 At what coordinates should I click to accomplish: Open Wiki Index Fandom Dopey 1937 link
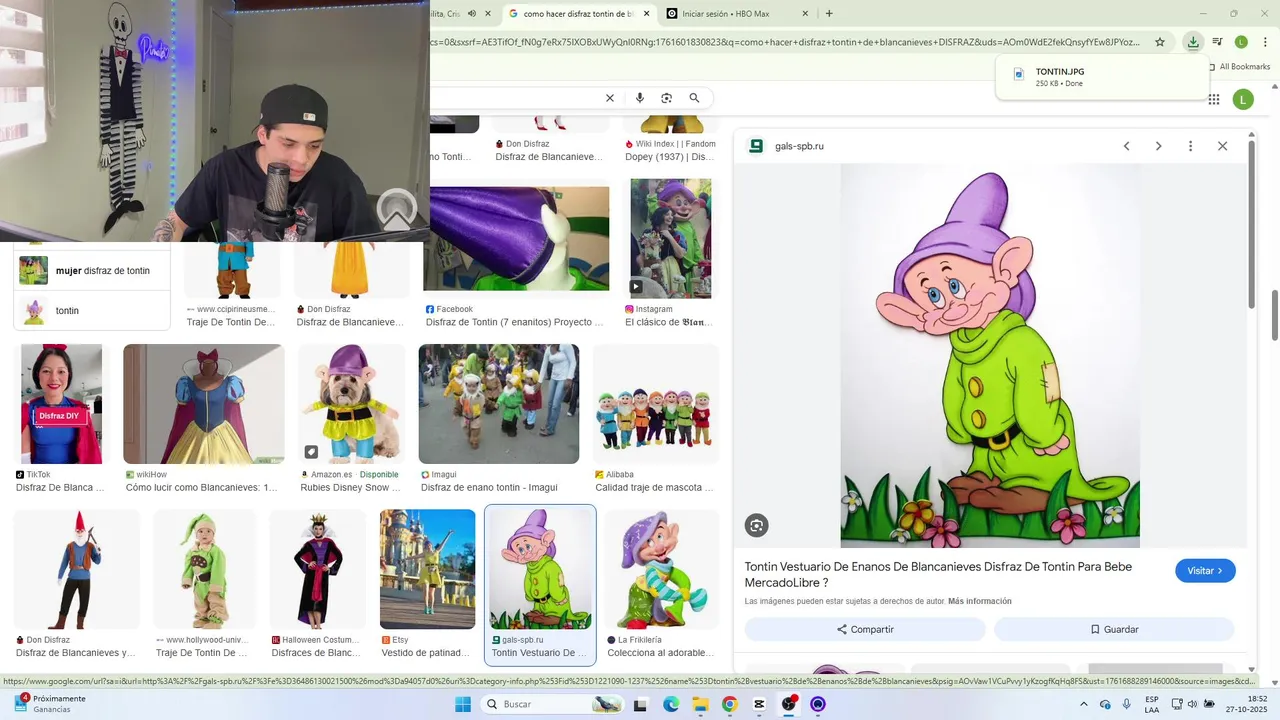pyautogui.click(x=671, y=150)
